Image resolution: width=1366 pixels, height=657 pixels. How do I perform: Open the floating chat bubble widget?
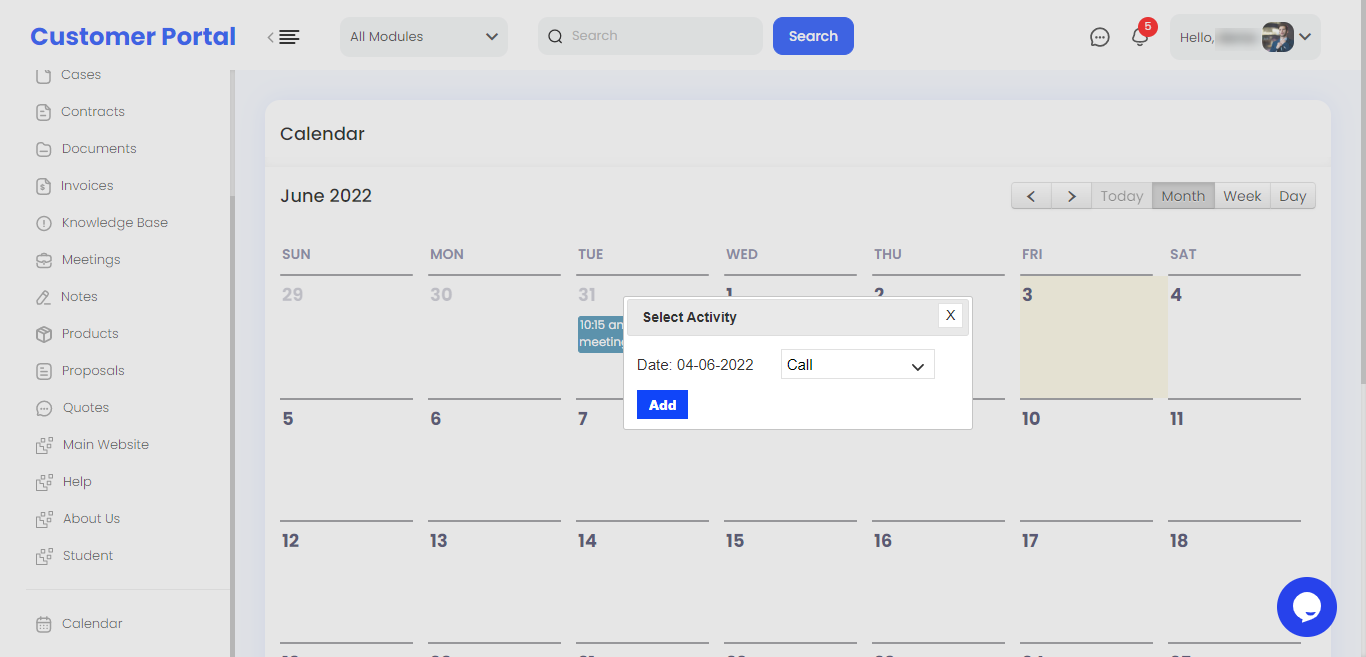click(x=1306, y=606)
